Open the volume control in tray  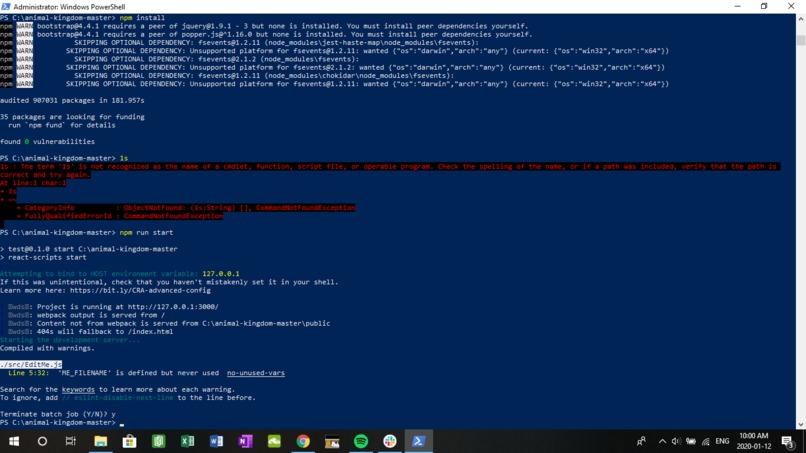tap(676, 441)
